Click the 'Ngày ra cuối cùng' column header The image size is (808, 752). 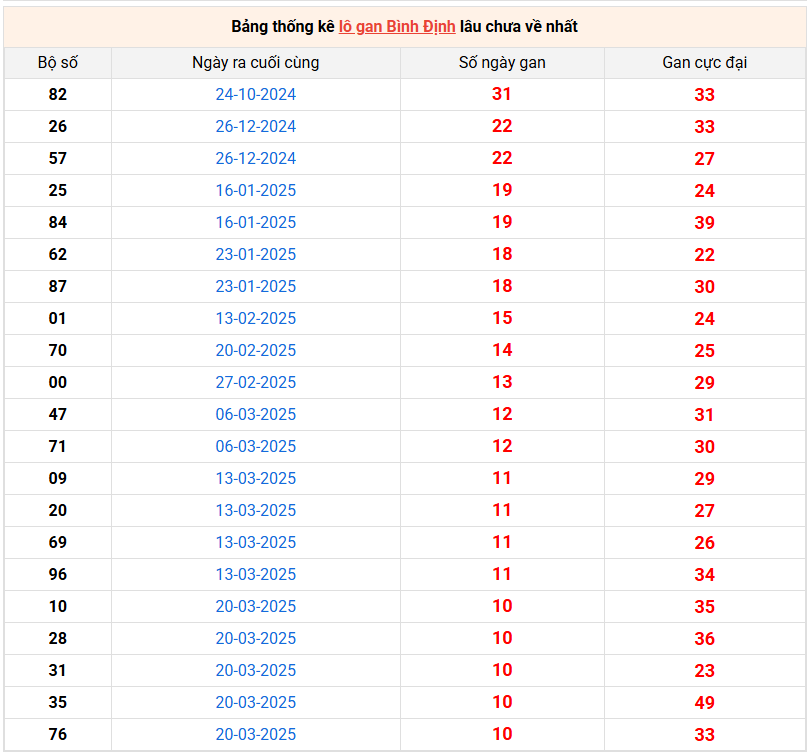tap(256, 62)
